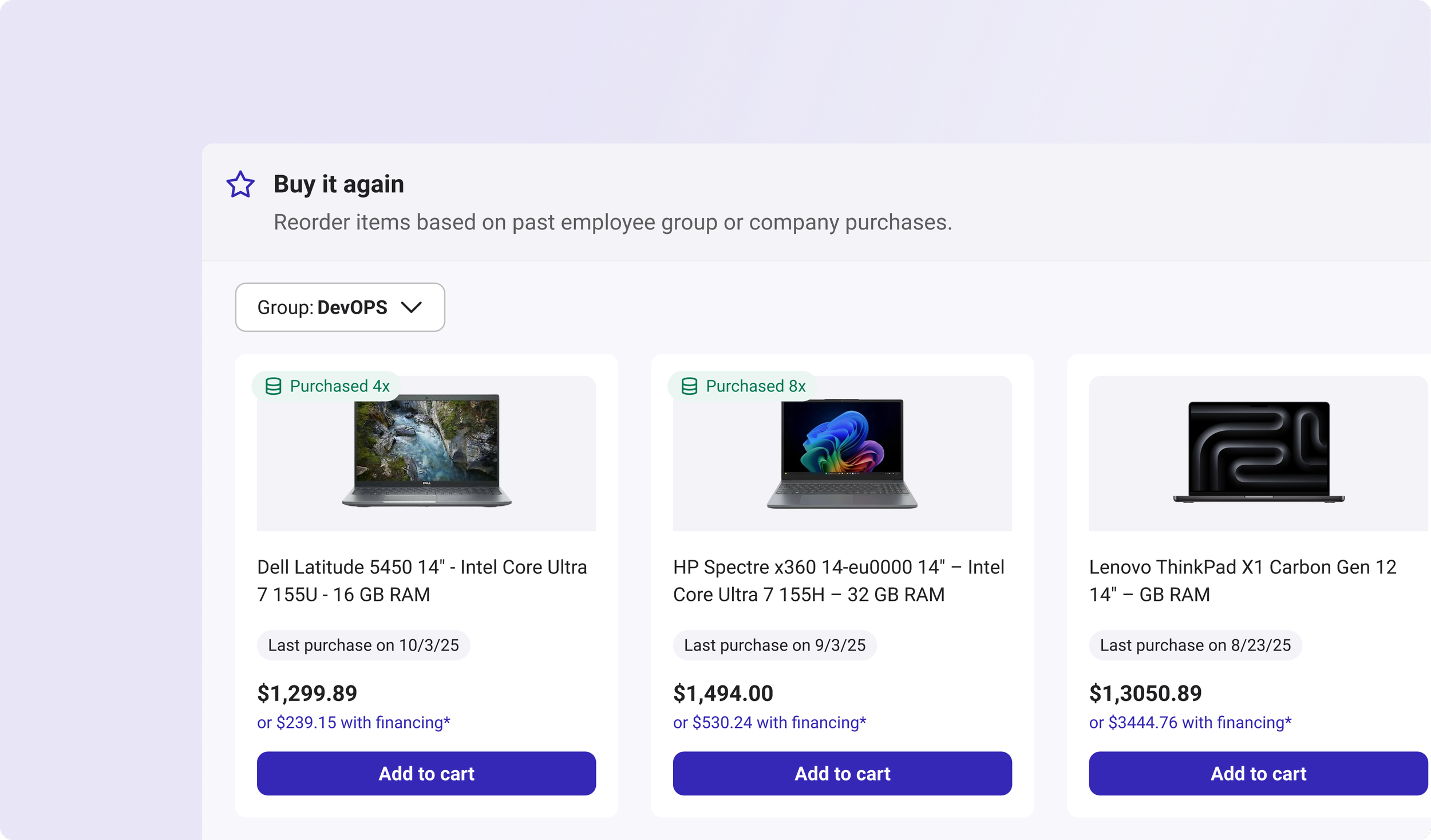
Task: Click the $239.15 financing link
Action: [353, 723]
